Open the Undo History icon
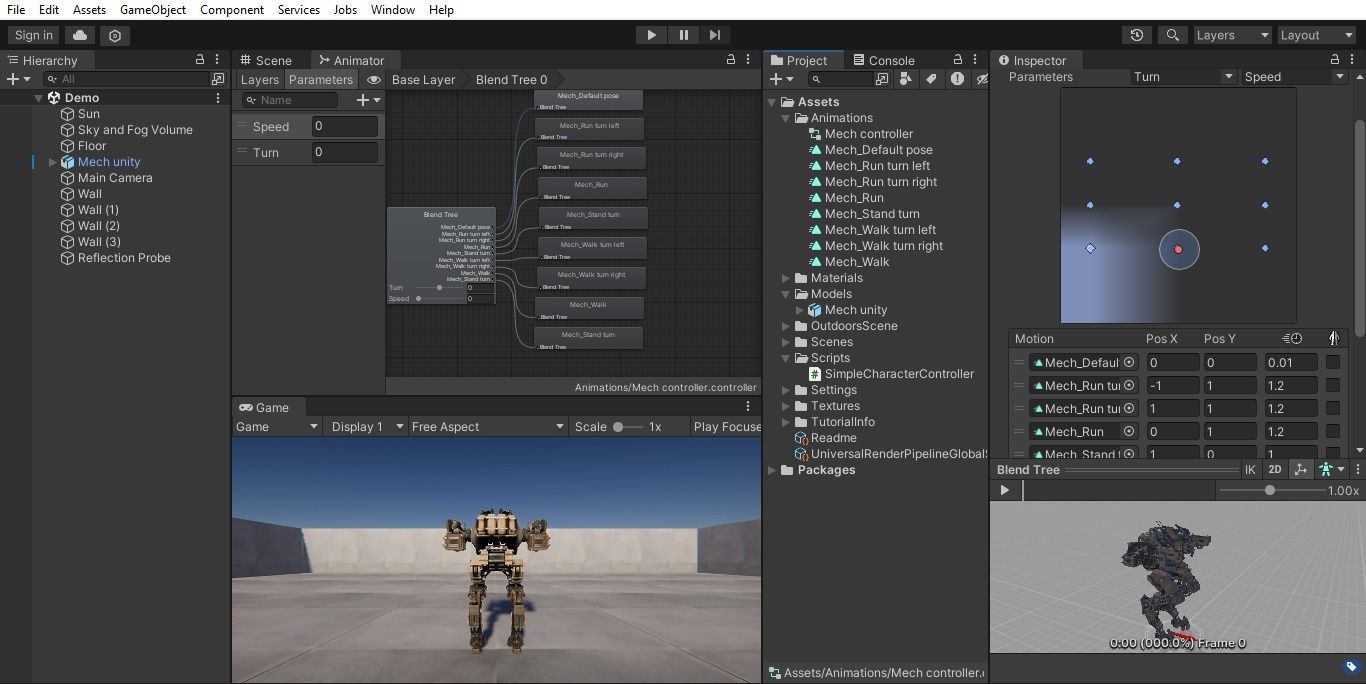 click(1137, 35)
